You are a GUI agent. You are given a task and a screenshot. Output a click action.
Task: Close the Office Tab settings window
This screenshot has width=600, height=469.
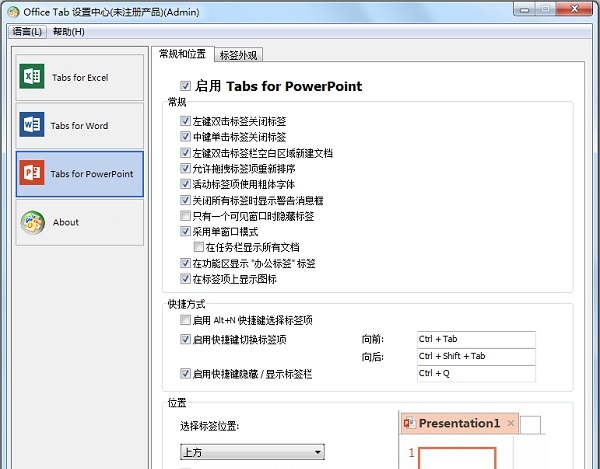click(574, 9)
